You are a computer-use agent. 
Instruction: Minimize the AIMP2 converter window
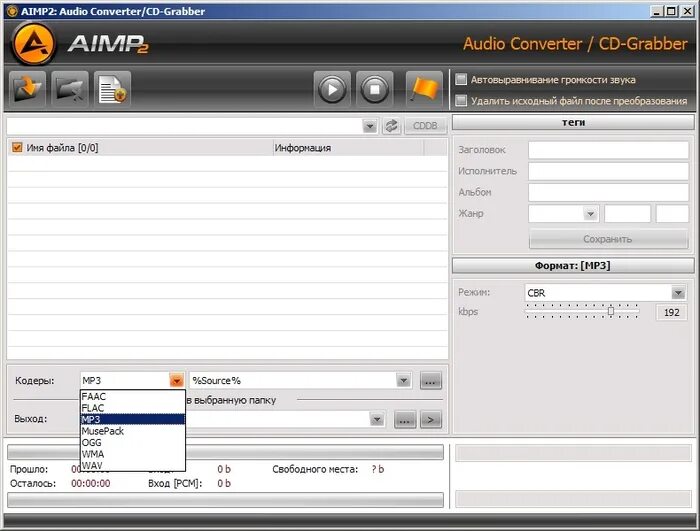[x=656, y=12]
